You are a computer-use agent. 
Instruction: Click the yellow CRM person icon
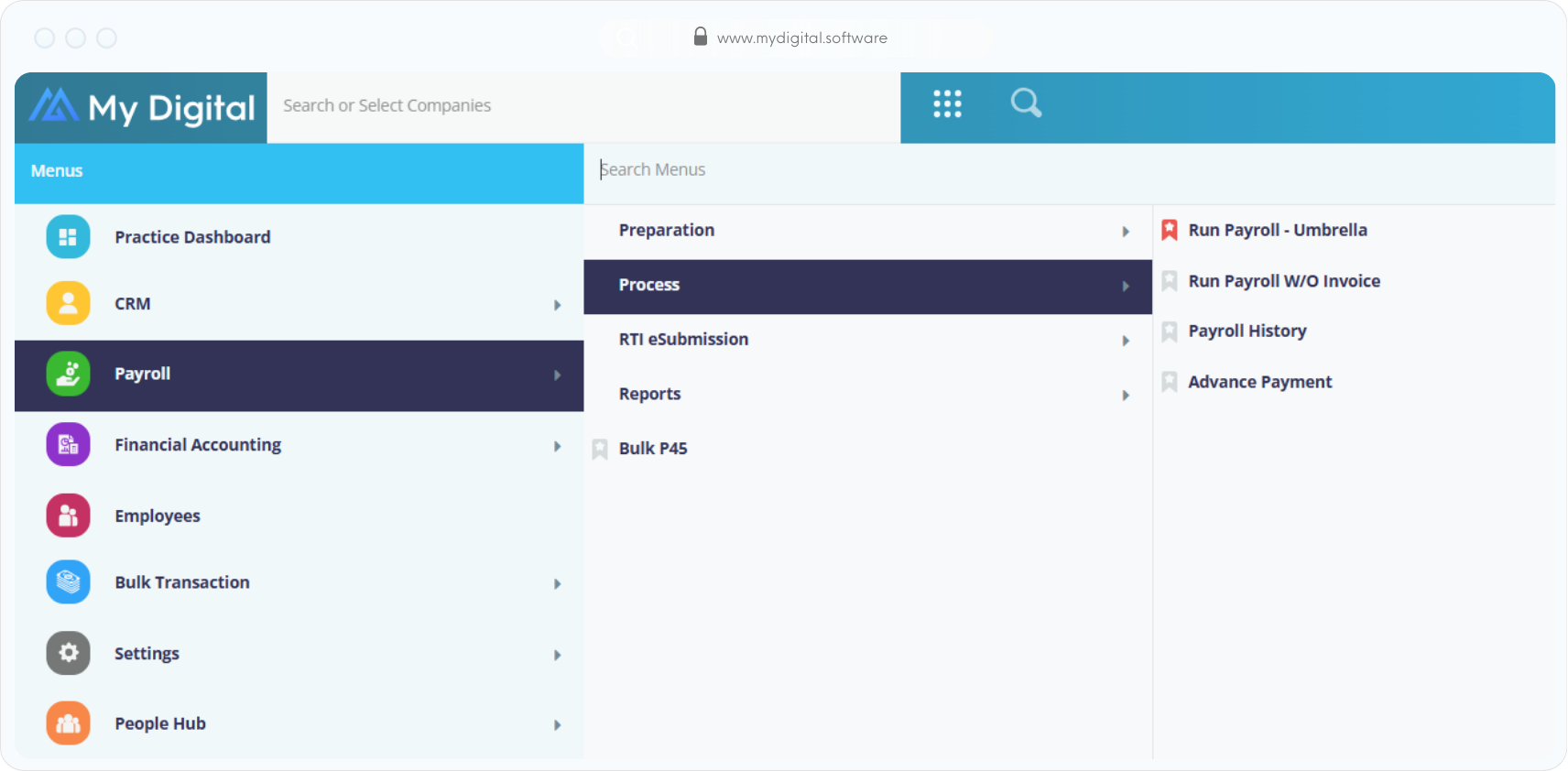click(68, 304)
